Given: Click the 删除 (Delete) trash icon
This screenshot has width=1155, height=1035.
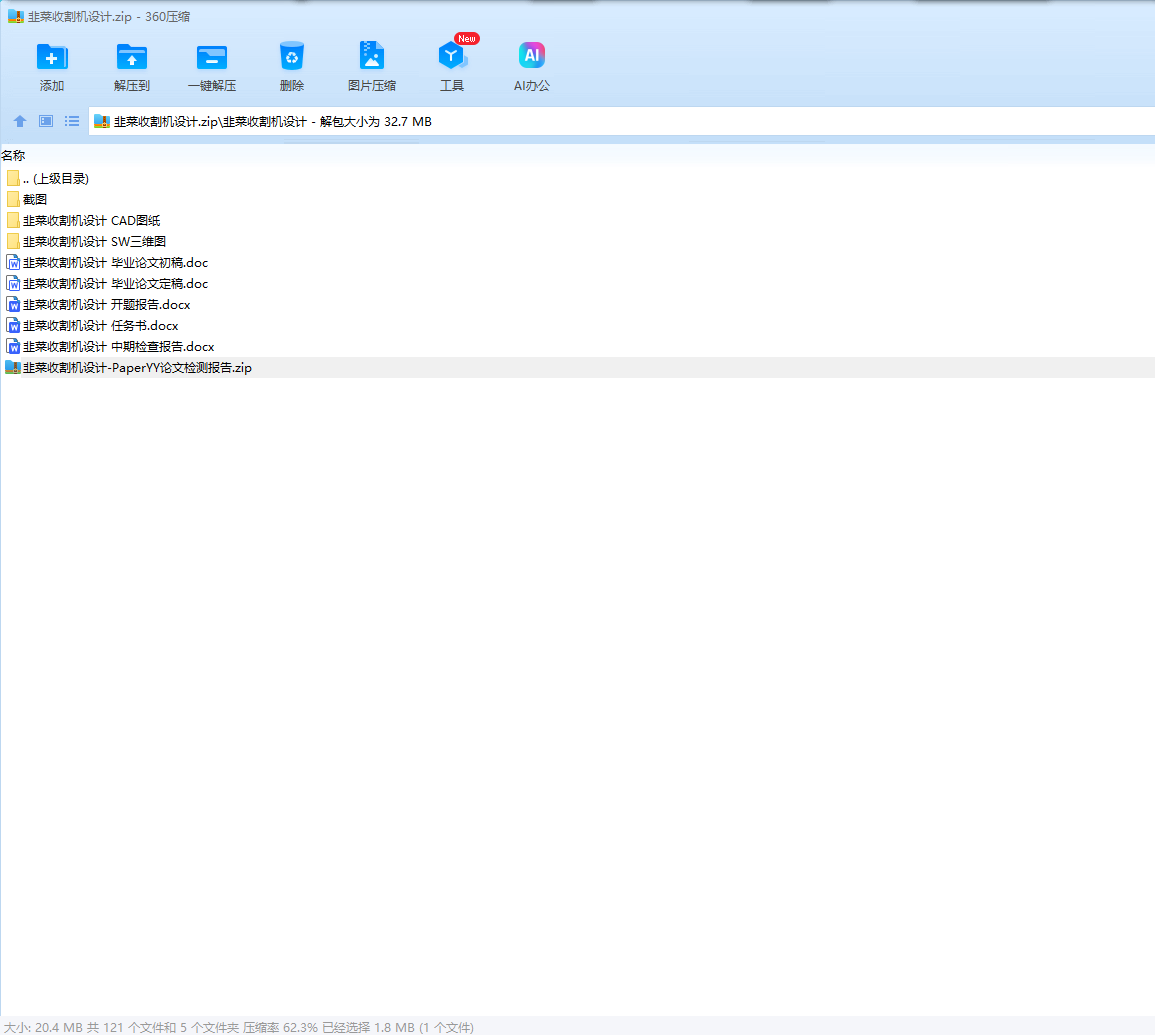Looking at the screenshot, I should [292, 57].
